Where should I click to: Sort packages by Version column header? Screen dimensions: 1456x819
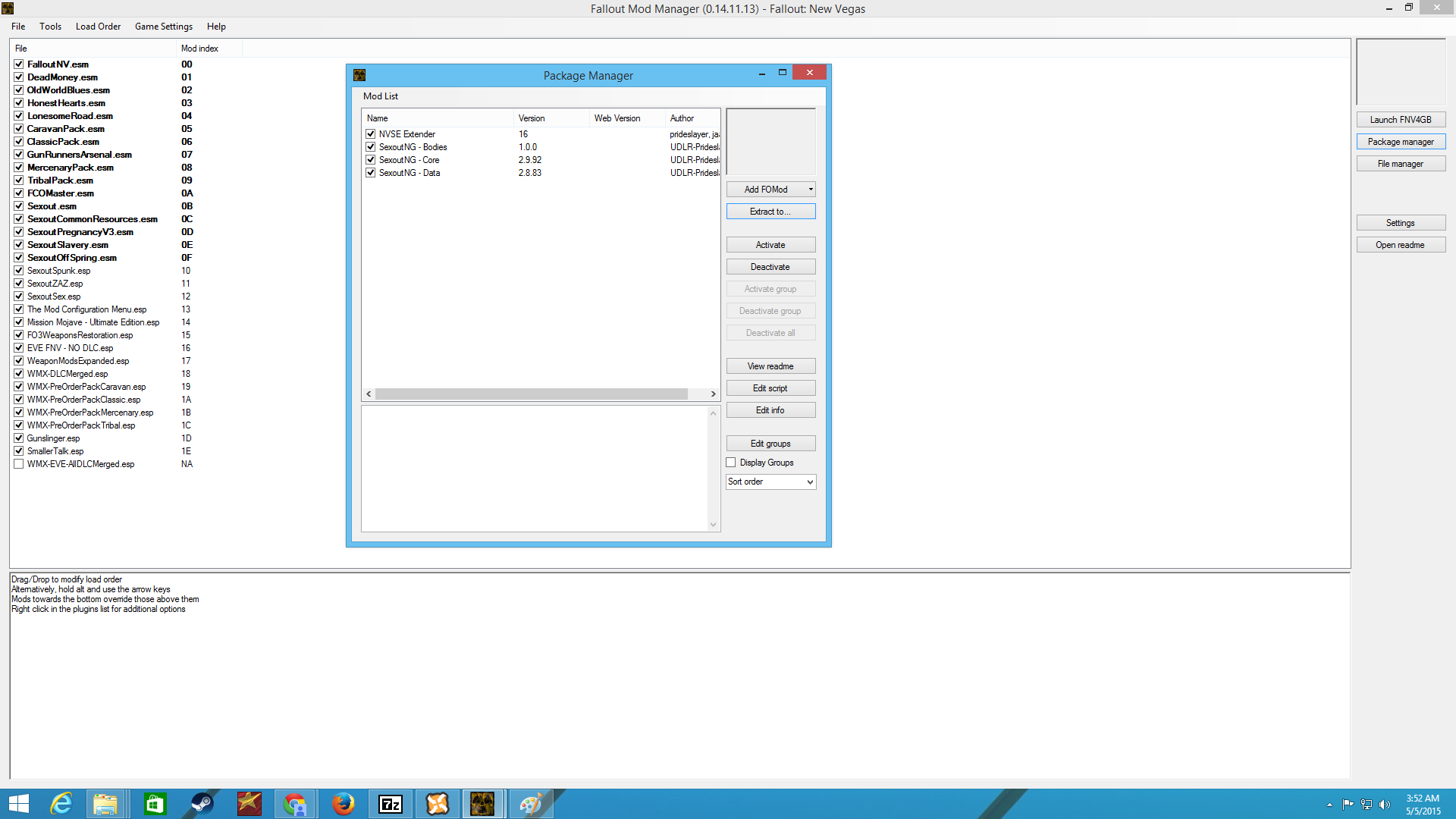(x=551, y=118)
